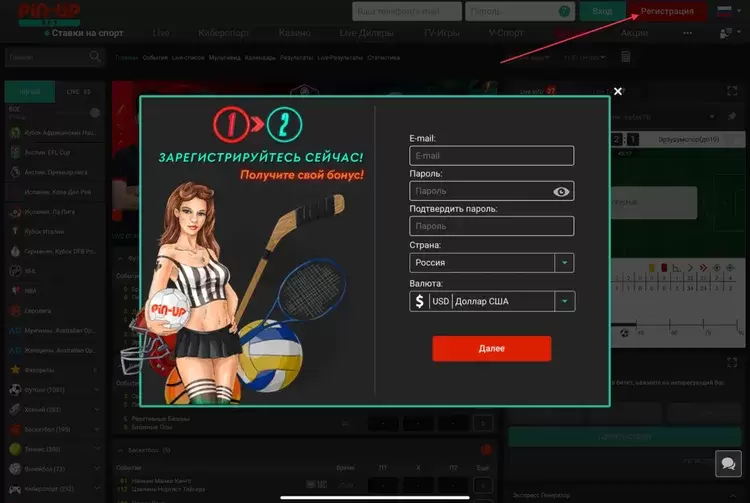750x503 pixels.
Task: Open the Russian flag language selector
Action: tap(728, 11)
